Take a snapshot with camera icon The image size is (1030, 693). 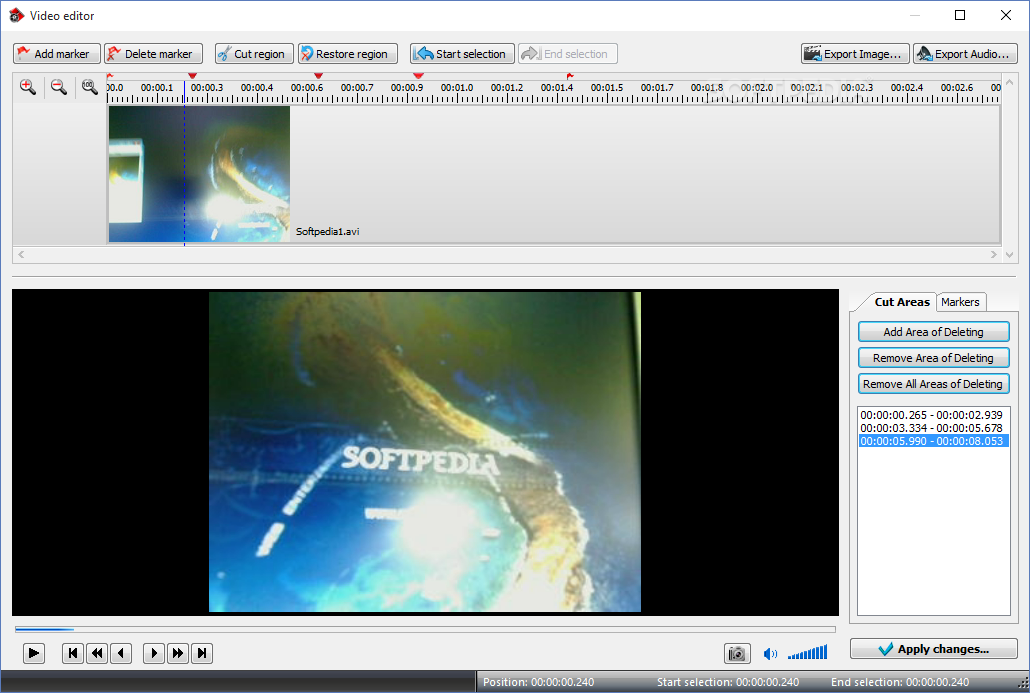pyautogui.click(x=737, y=654)
